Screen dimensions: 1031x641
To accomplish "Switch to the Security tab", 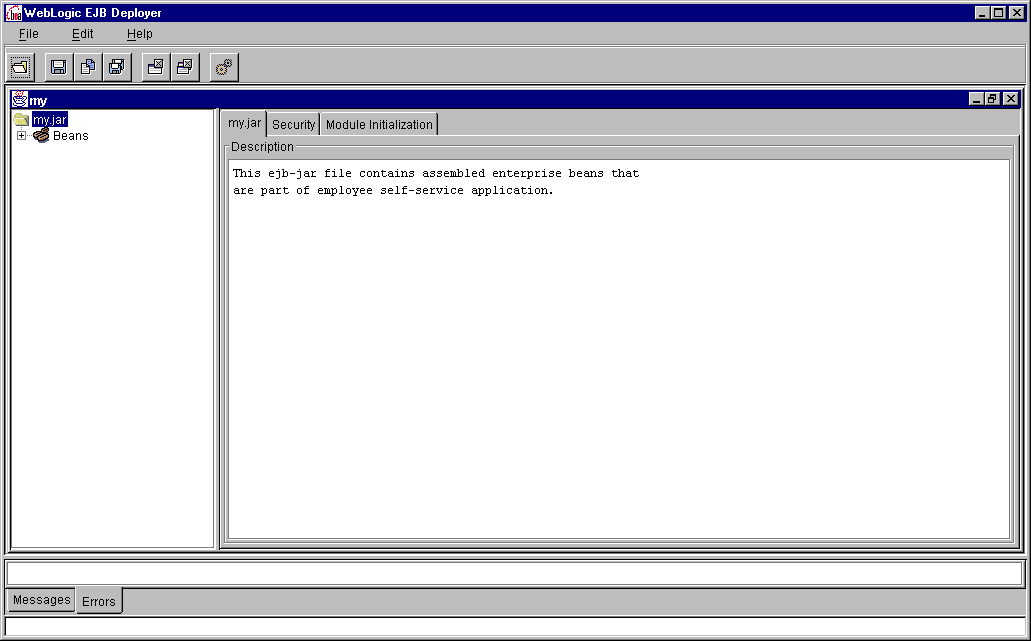I will pos(293,124).
